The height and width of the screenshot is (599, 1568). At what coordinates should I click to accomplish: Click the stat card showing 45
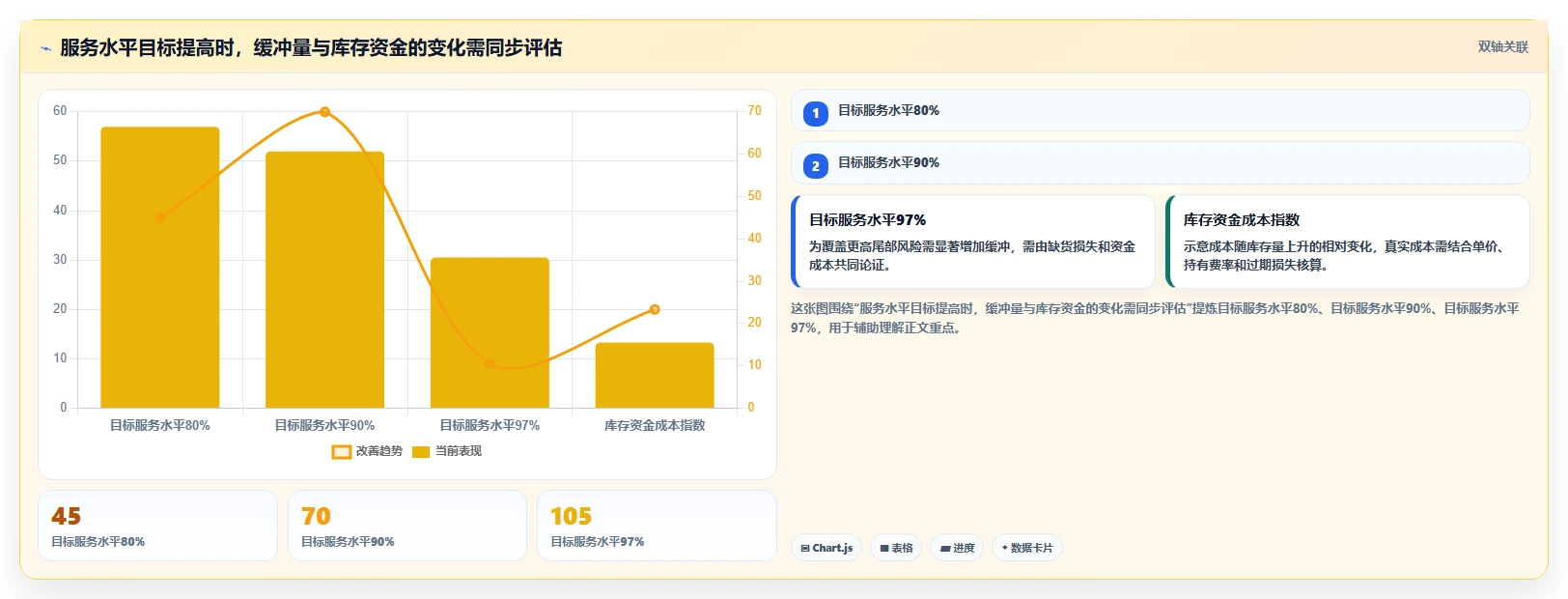157,526
